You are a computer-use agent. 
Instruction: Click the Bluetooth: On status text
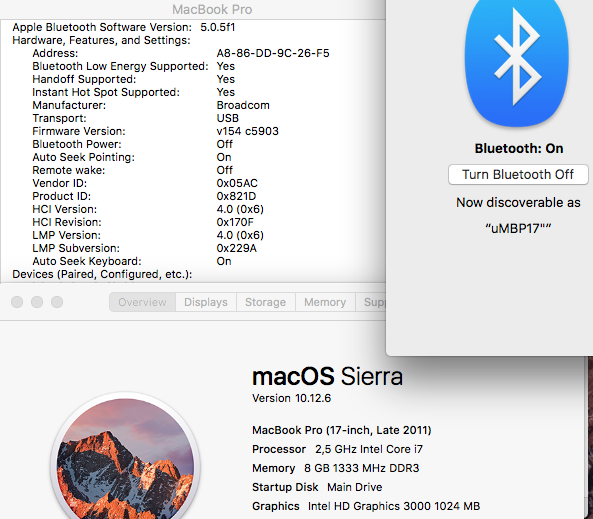coord(519,149)
